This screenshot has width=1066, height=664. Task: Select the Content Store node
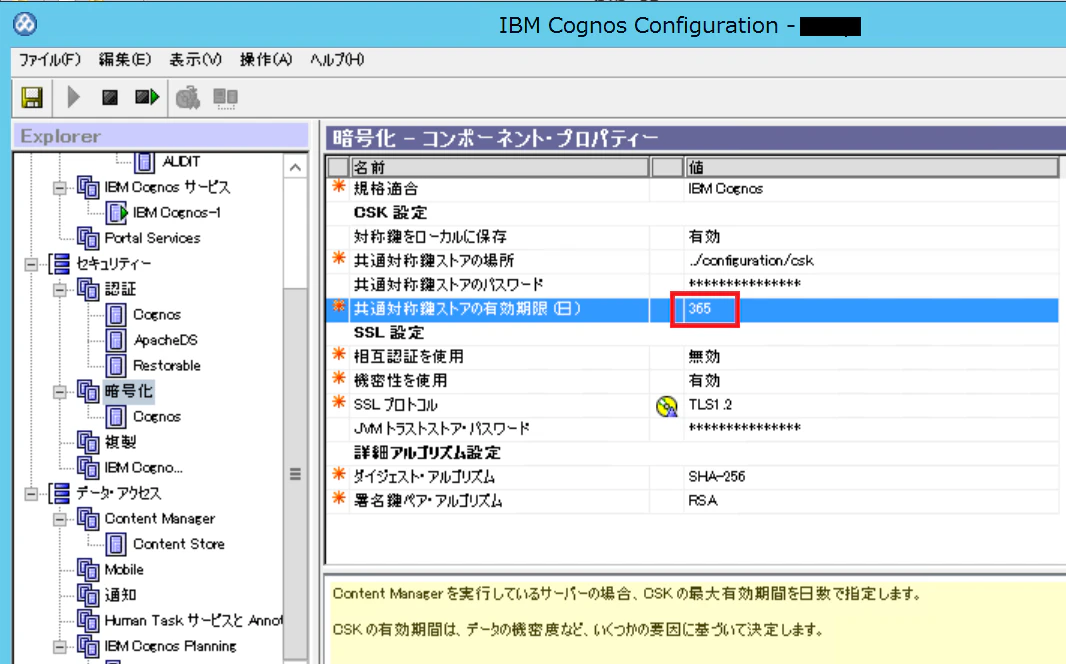[179, 544]
